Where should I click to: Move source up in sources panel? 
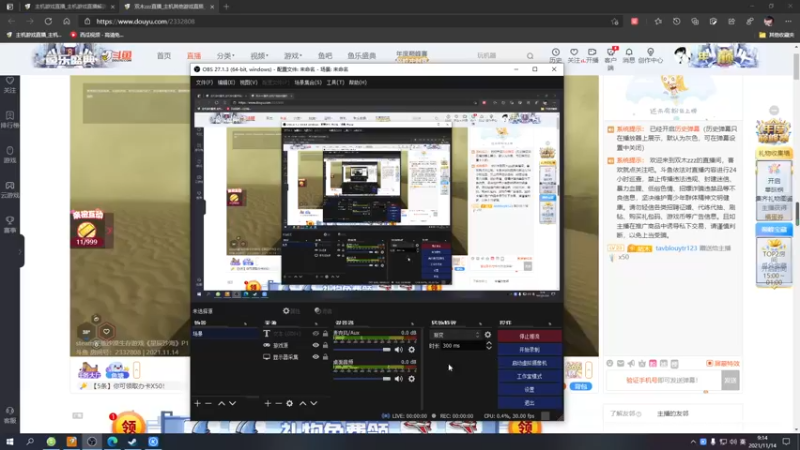click(x=303, y=404)
